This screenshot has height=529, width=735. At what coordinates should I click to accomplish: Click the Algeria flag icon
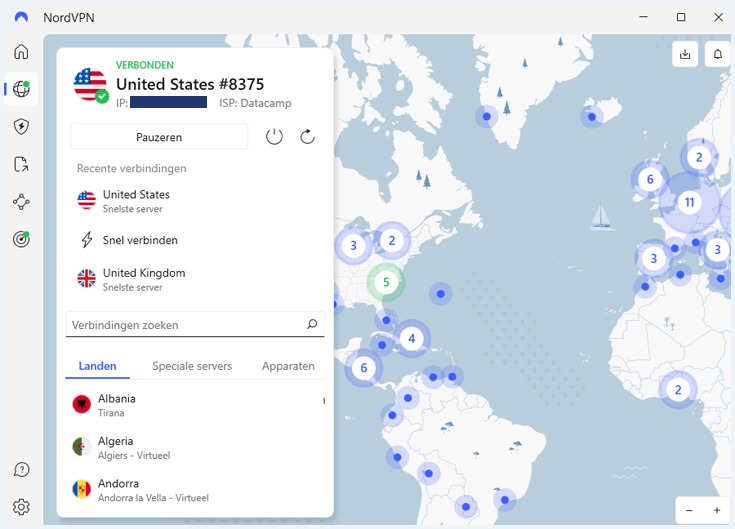82,447
